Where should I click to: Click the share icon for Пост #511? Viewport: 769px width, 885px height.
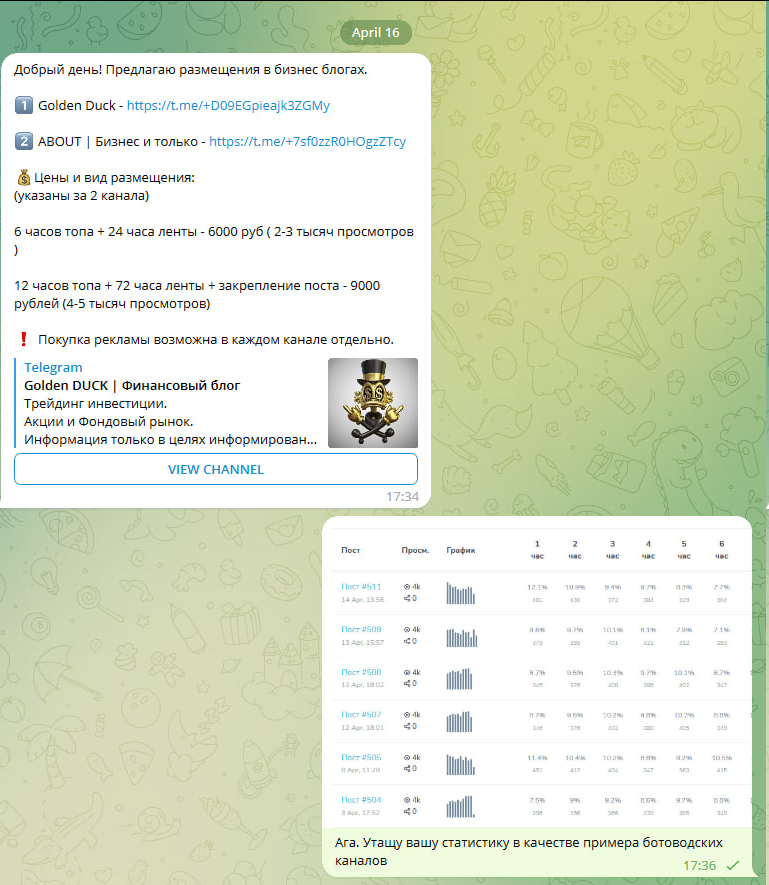point(407,598)
